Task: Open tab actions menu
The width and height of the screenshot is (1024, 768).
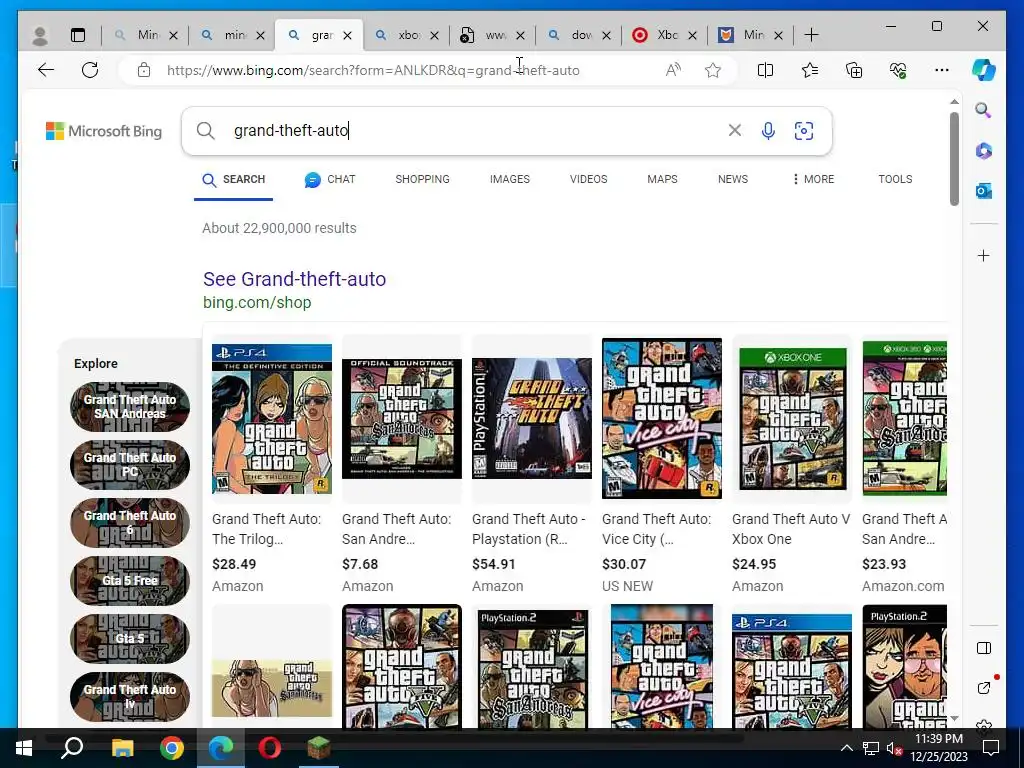Action: pyautogui.click(x=78, y=35)
